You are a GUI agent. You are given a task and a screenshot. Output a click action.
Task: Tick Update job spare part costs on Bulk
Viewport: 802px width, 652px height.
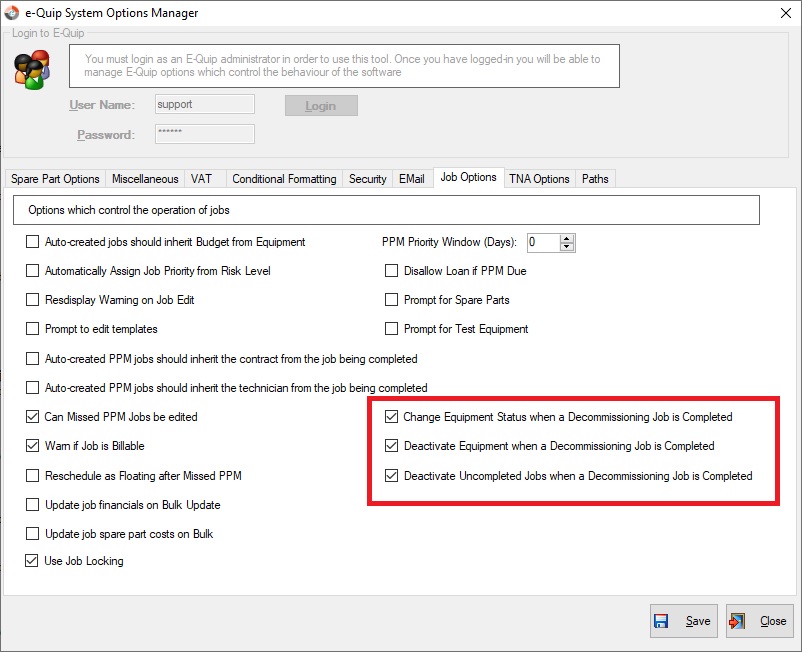(x=32, y=534)
